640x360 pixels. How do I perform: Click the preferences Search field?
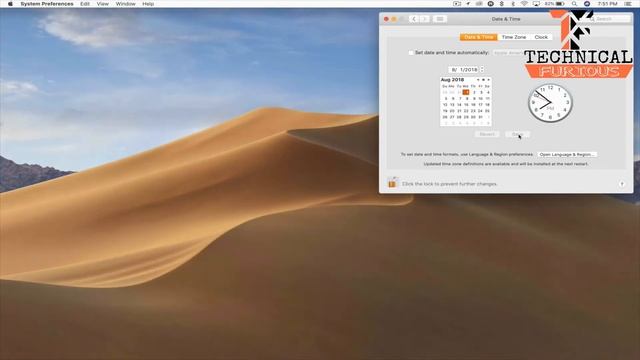[x=610, y=19]
